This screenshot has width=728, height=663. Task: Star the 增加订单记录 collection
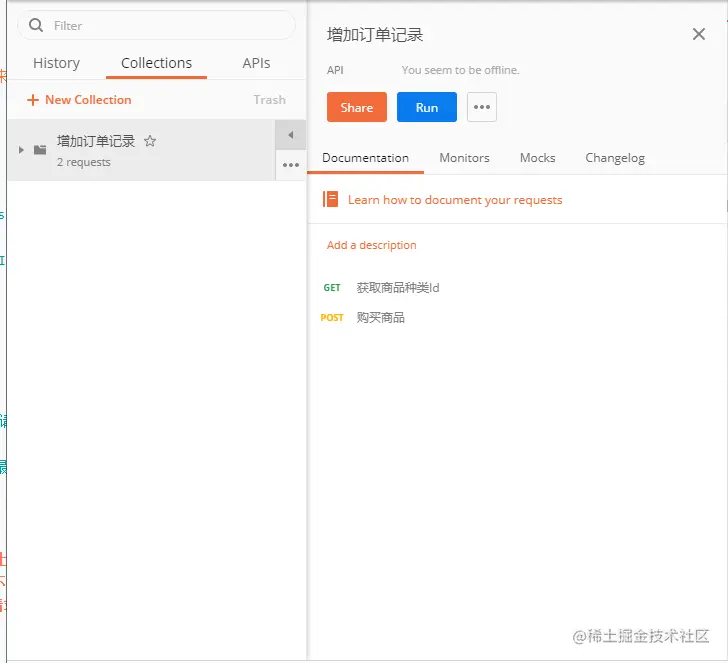(x=150, y=141)
